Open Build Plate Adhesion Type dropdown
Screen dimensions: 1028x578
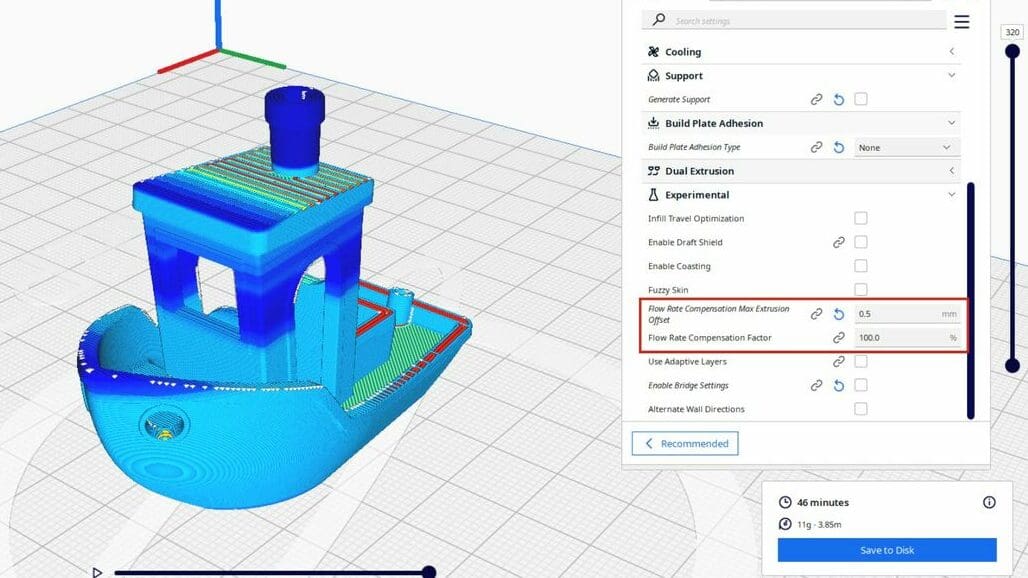point(907,147)
